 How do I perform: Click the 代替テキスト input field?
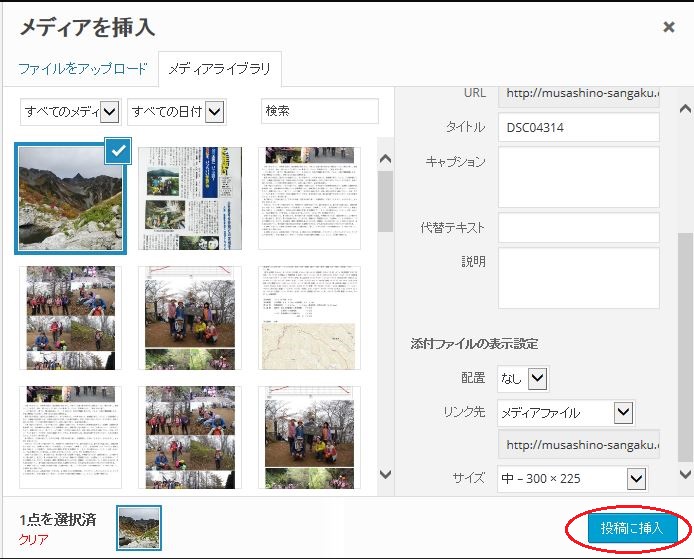(x=578, y=227)
